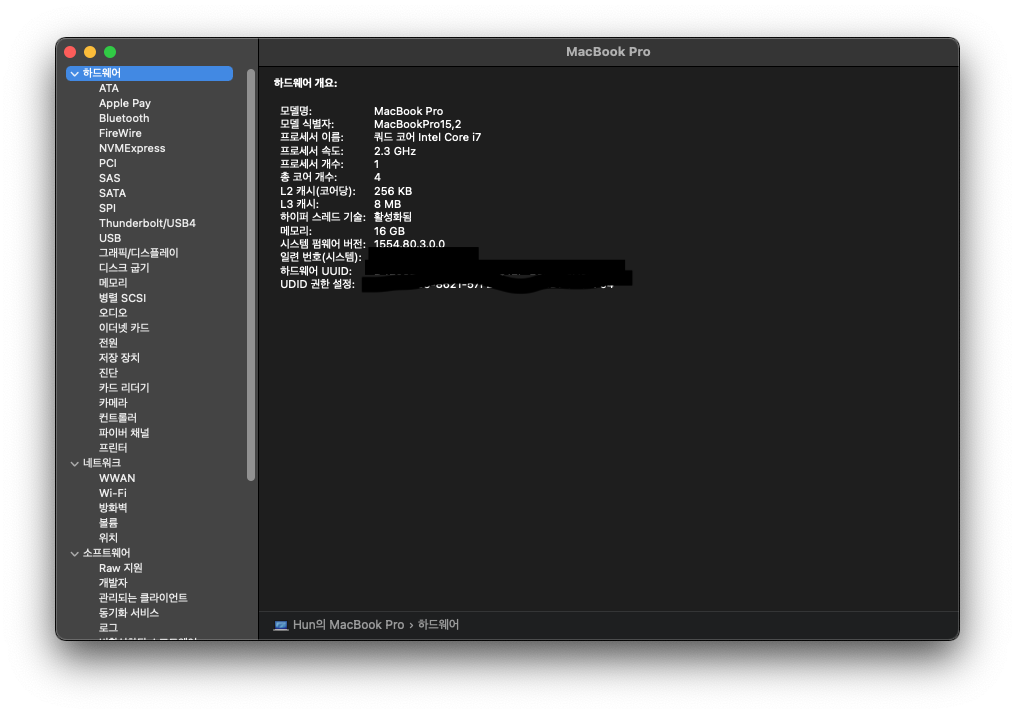Open Raw 지원 software entry
This screenshot has height=714, width=1015.
pos(120,568)
